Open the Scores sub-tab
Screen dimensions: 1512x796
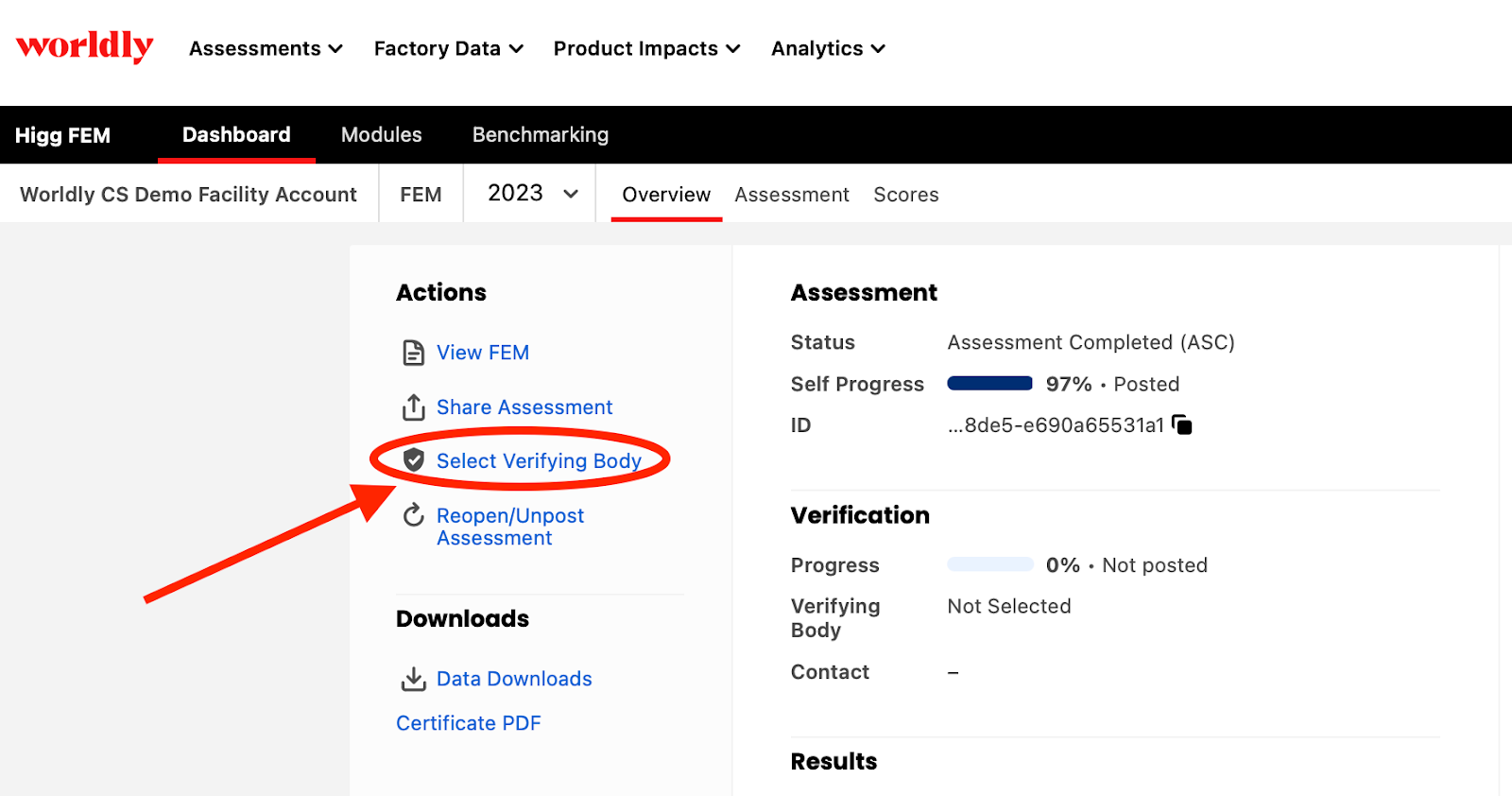point(906,194)
